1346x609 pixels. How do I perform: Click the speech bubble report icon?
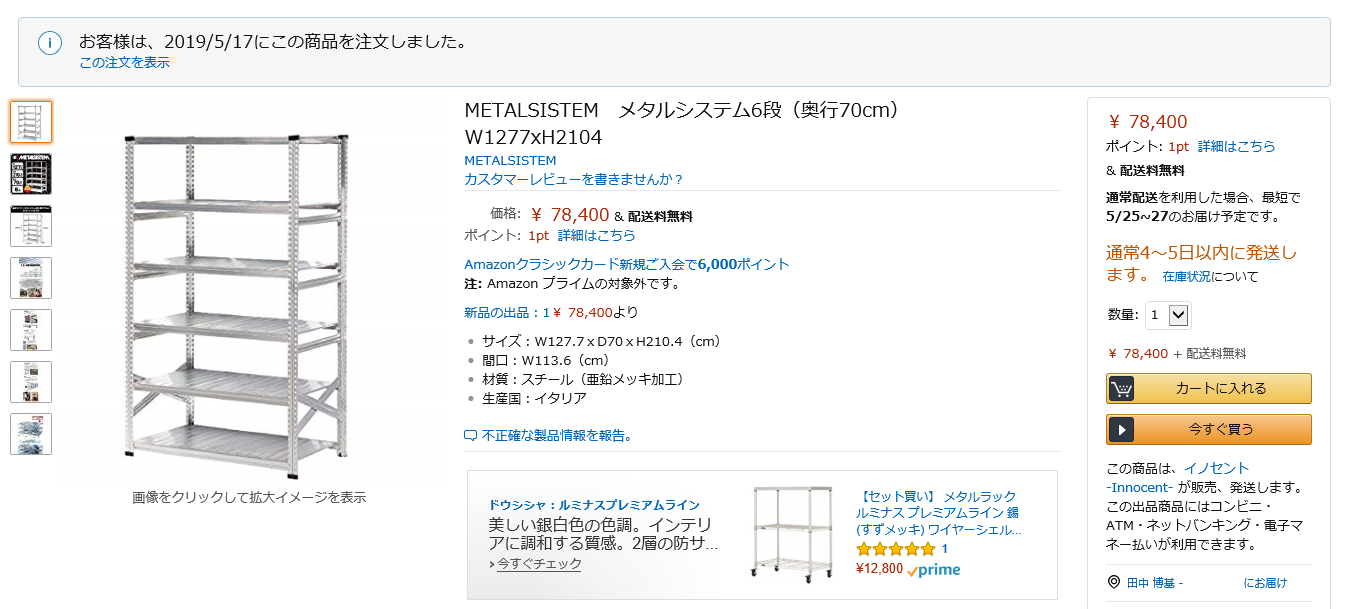click(x=471, y=436)
